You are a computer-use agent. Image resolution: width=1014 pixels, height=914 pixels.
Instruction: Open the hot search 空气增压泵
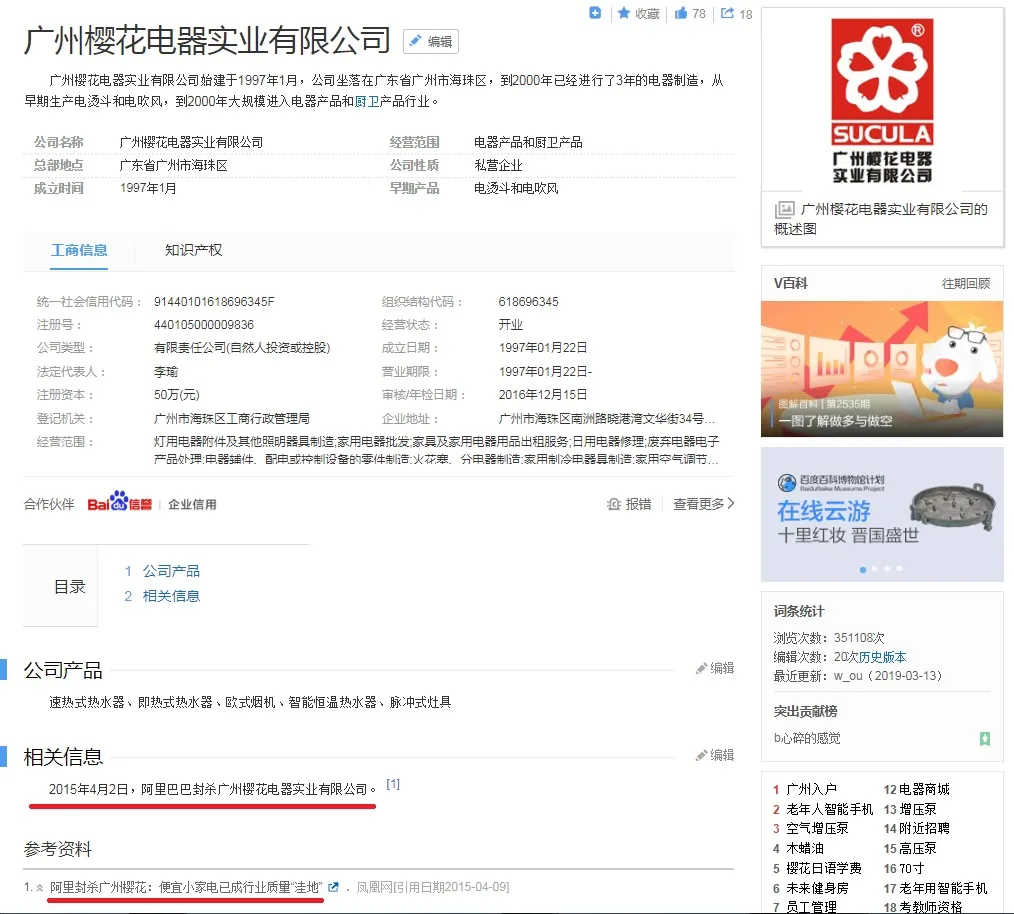pos(817,829)
